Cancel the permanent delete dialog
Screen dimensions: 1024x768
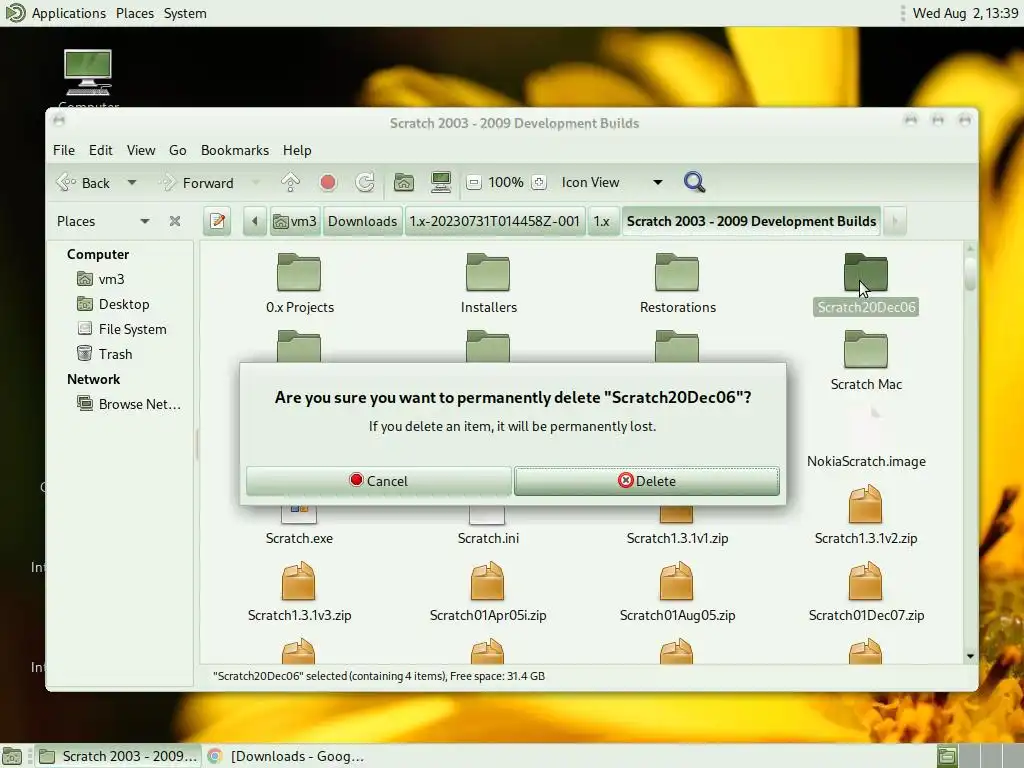pos(379,481)
